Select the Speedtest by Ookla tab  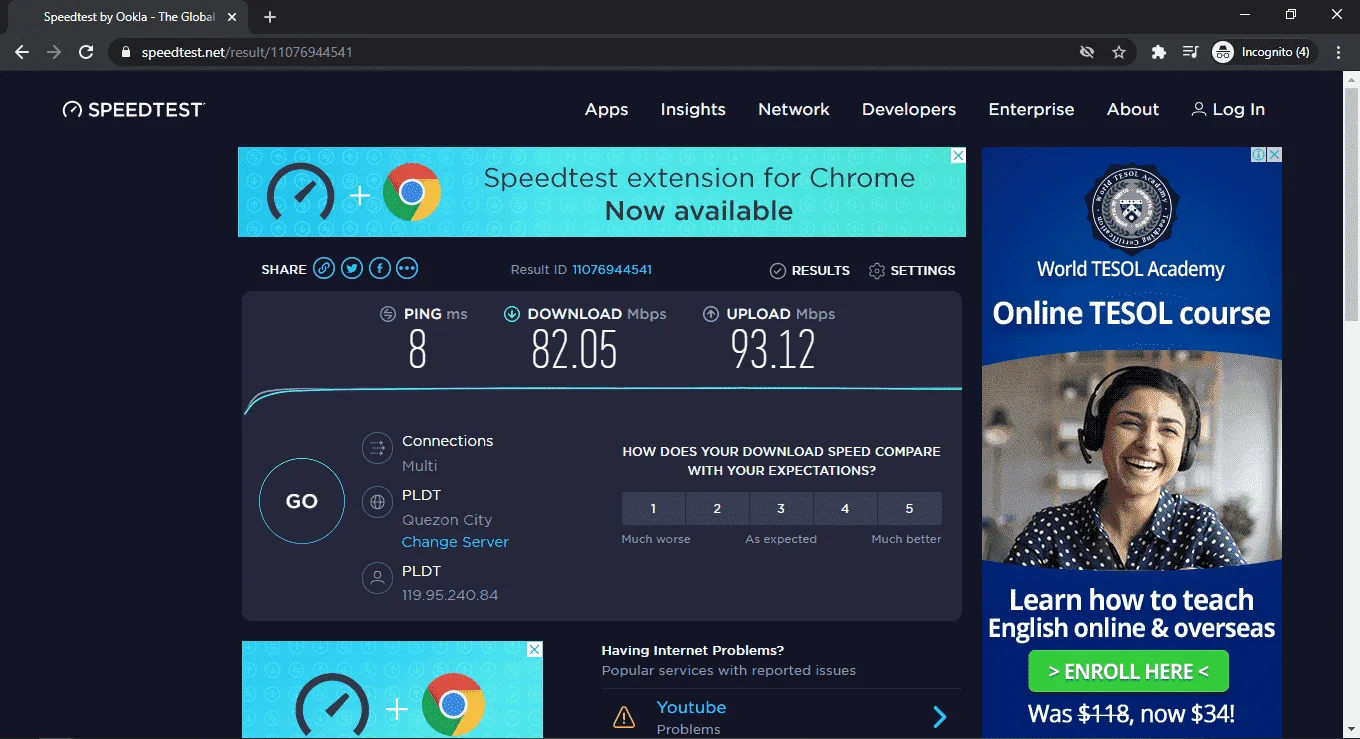pyautogui.click(x=128, y=17)
